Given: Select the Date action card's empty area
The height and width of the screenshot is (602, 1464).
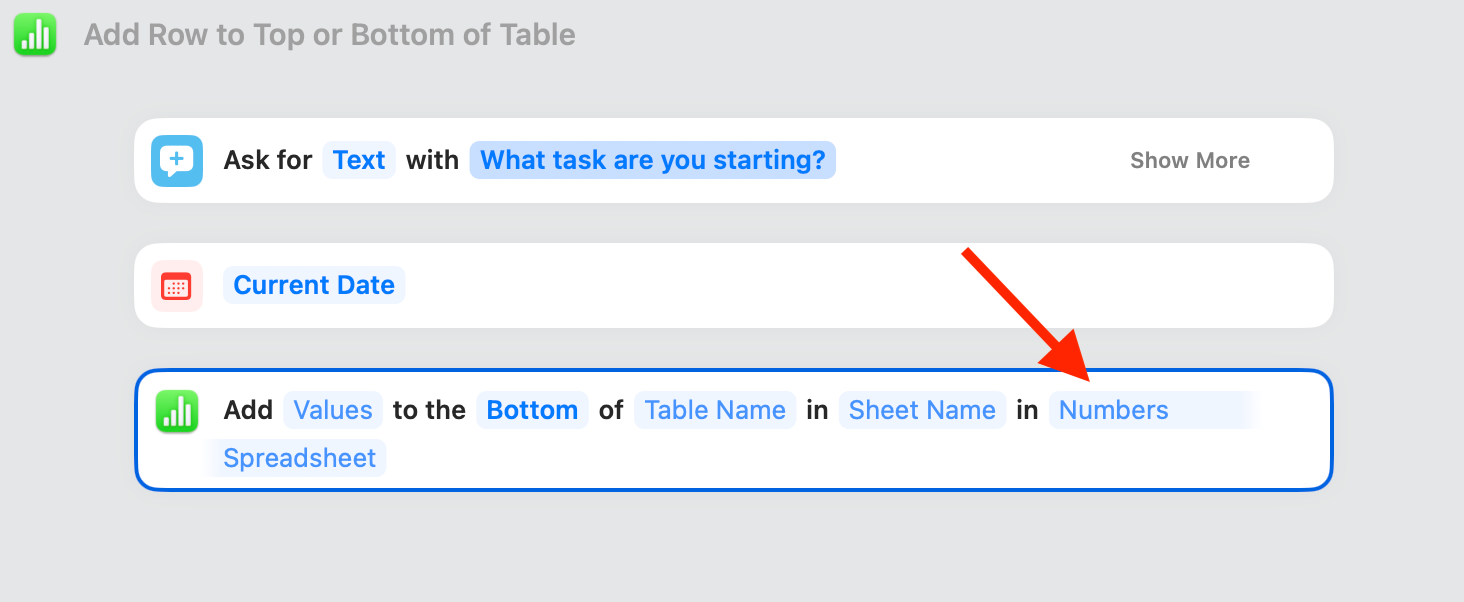Looking at the screenshot, I should 860,286.
